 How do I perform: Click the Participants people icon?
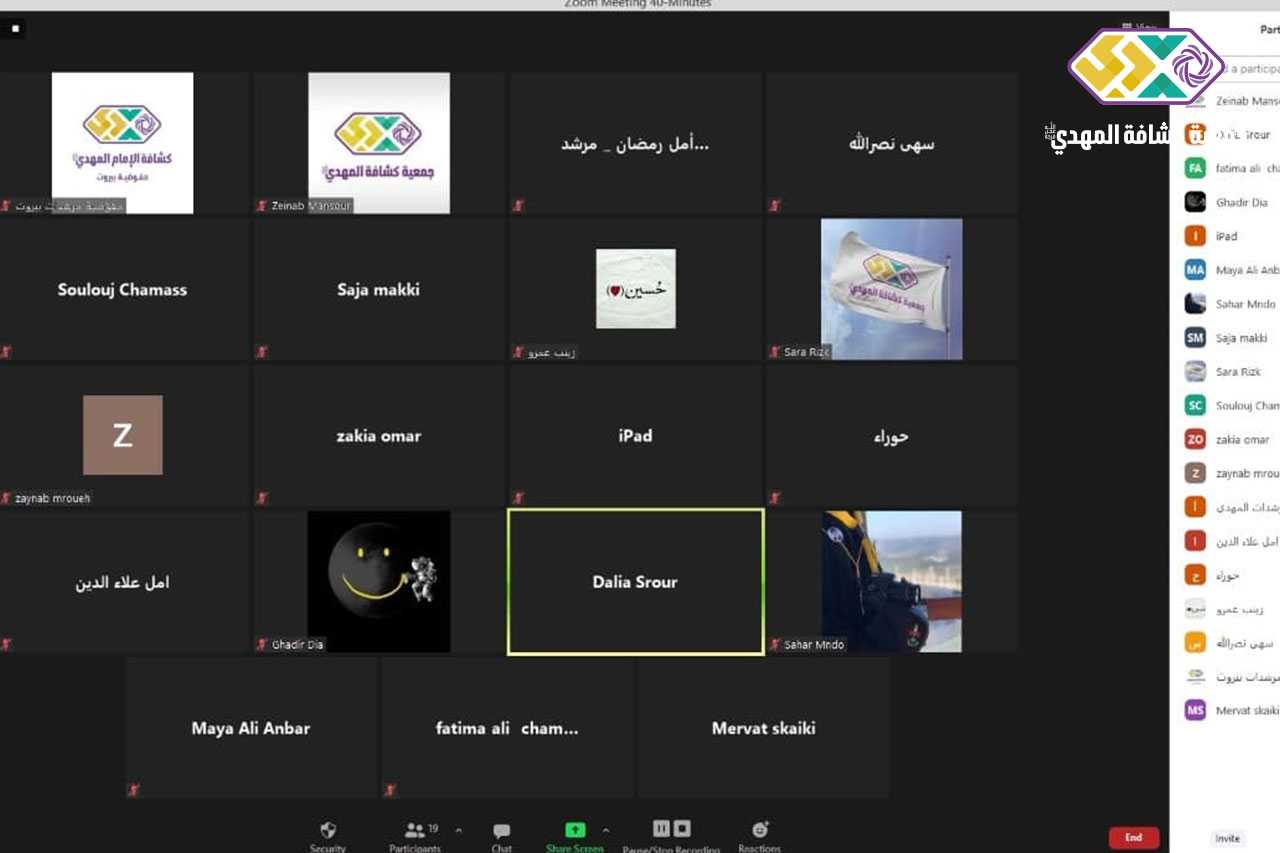point(414,831)
